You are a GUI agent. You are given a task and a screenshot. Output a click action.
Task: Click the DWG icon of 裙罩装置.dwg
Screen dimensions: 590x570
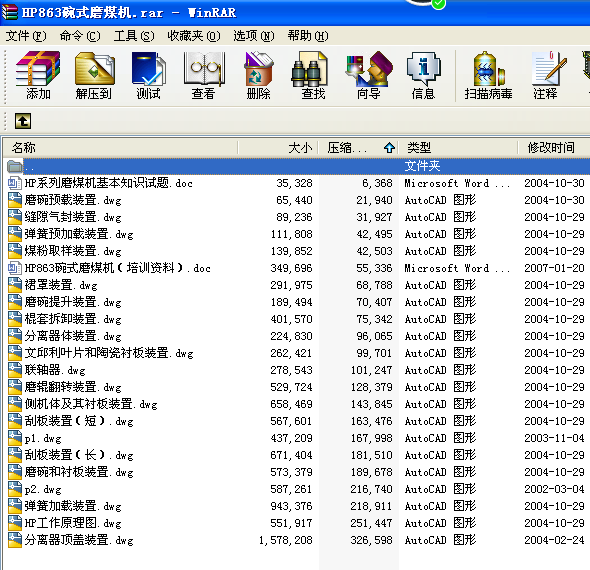pyautogui.click(x=15, y=285)
